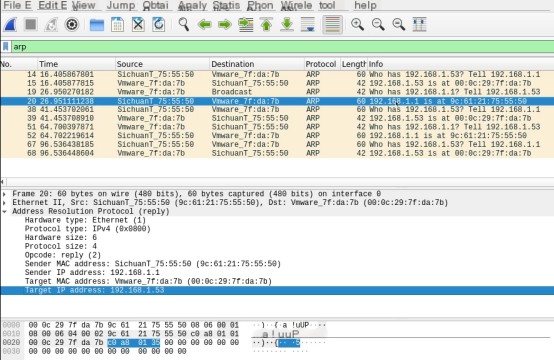The width and height of the screenshot is (554, 360).
Task: Open the File menu
Action: click(17, 5)
